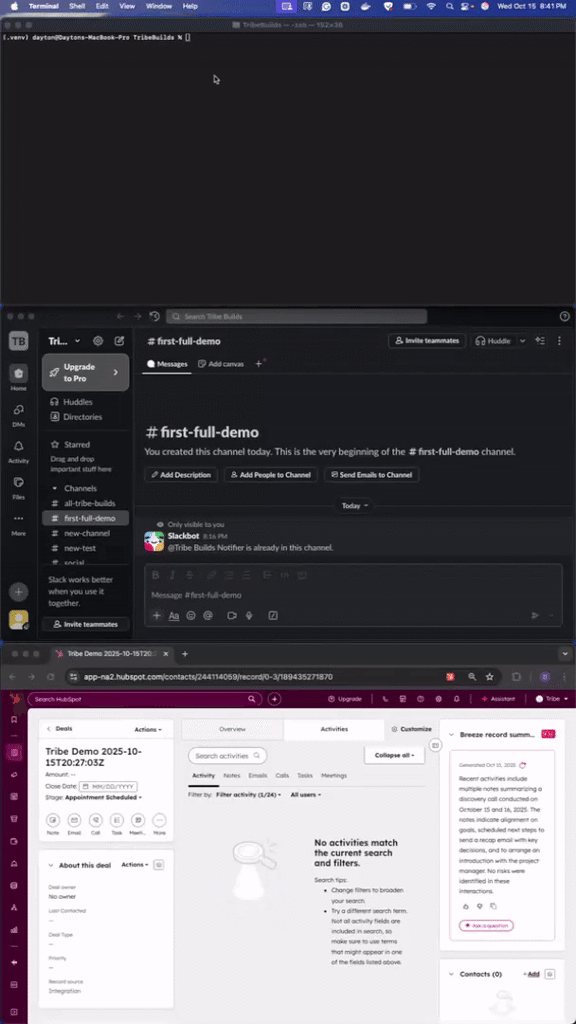Screen dimensions: 576x1024
Task: Select the Notes activity tab
Action: tap(232, 775)
